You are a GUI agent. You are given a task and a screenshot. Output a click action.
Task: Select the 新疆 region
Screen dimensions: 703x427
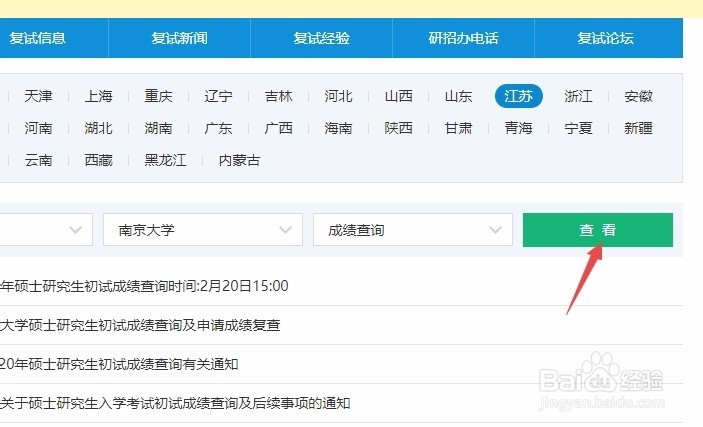[638, 128]
